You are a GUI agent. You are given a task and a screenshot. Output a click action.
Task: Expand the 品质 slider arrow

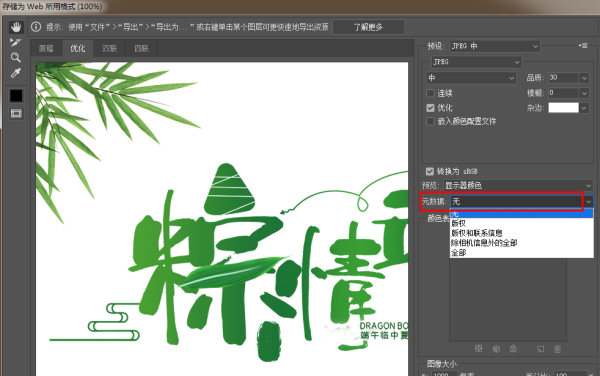pos(584,78)
